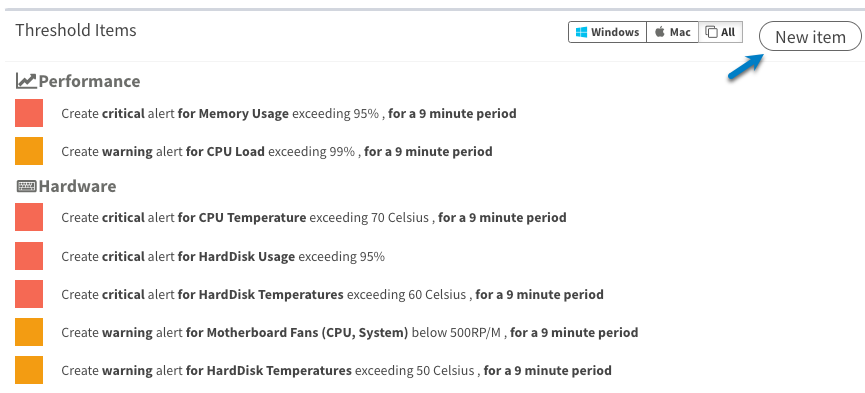Click the Windows logo filter icon
This screenshot has height=393, width=865.
click(581, 32)
